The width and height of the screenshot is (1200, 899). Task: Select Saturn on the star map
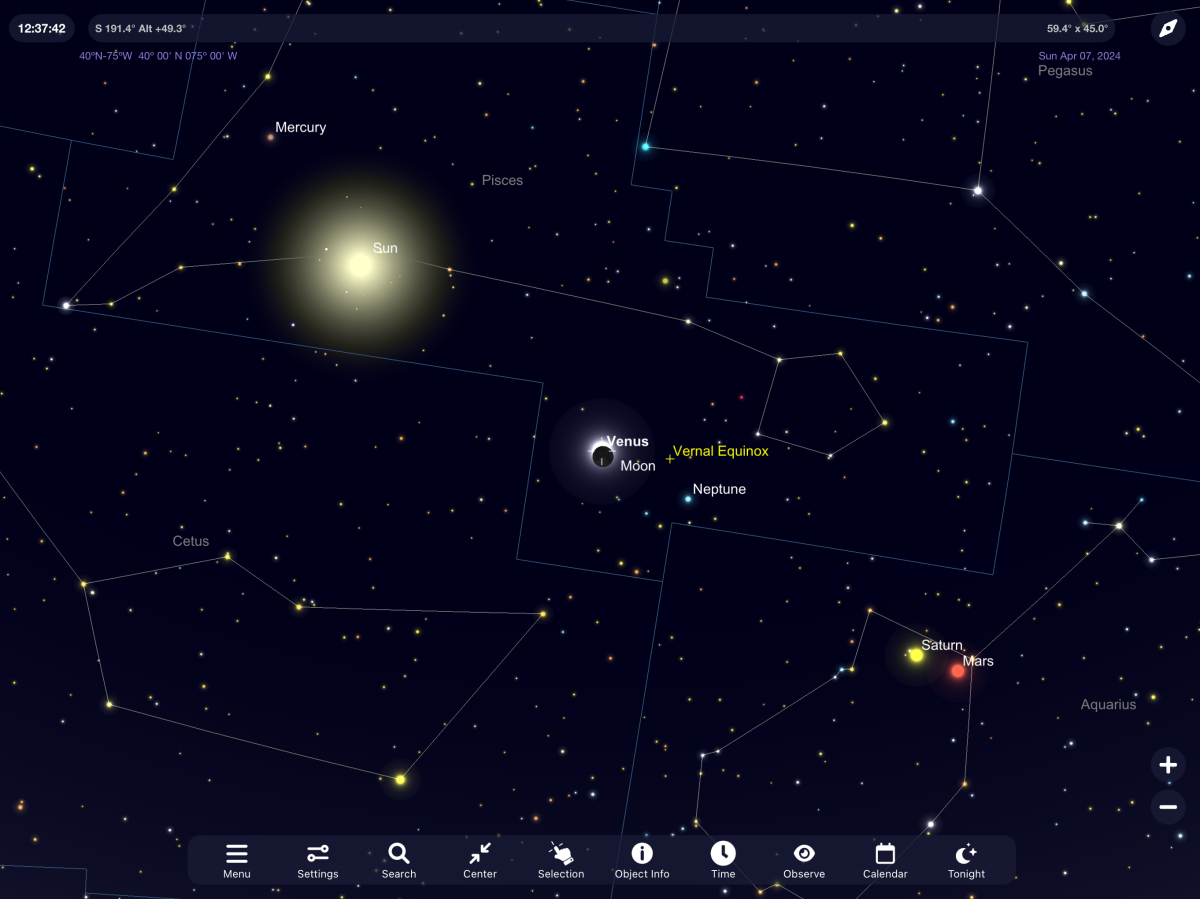click(916, 655)
